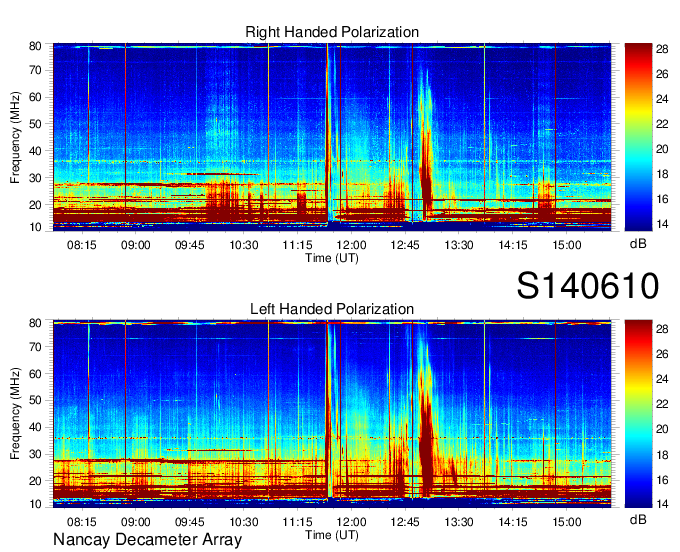Screen dimensions: 680x552
Task: Click 15:00 tick on Right Handed time axis
Action: pyautogui.click(x=567, y=245)
